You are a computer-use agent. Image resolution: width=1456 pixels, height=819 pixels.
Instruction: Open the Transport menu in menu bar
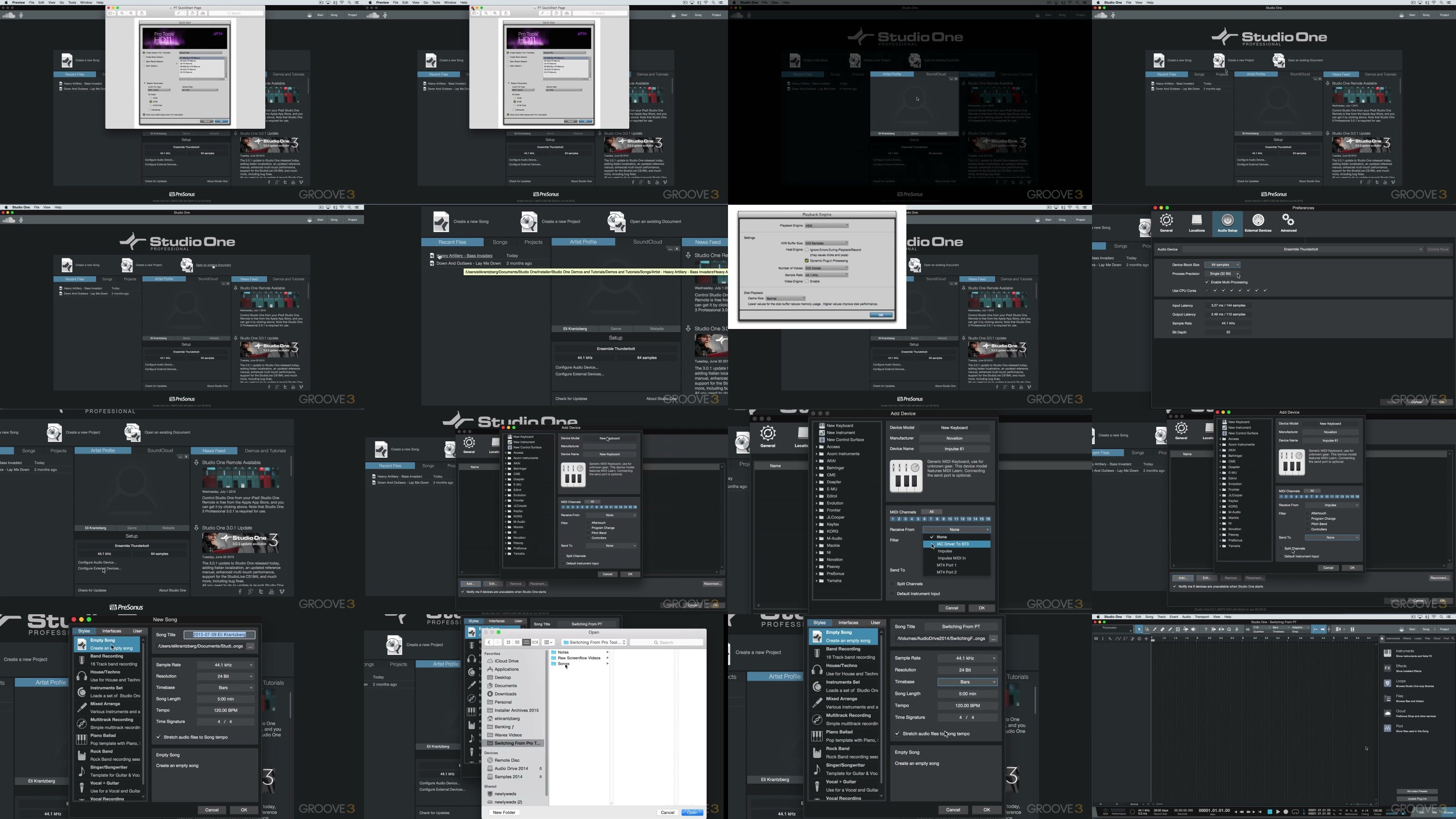pos(1202,617)
